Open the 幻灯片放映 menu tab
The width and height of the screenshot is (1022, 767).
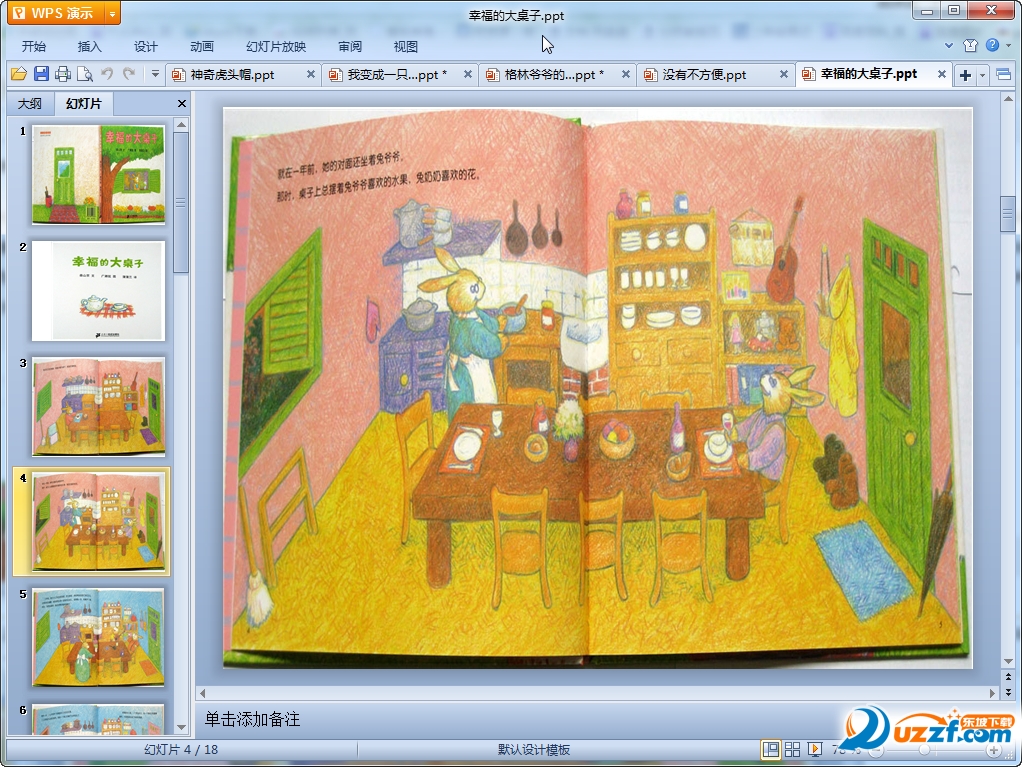click(x=276, y=46)
